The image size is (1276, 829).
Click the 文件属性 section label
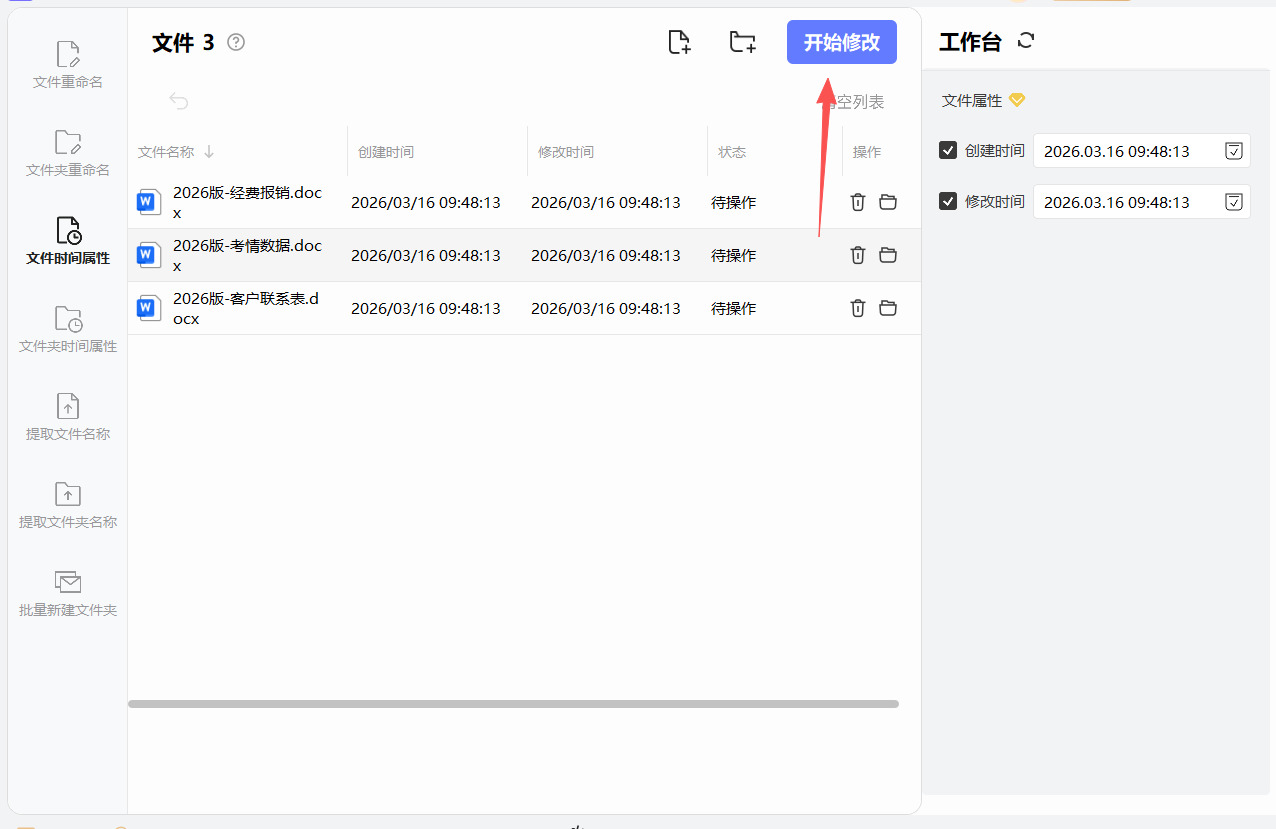click(x=972, y=101)
